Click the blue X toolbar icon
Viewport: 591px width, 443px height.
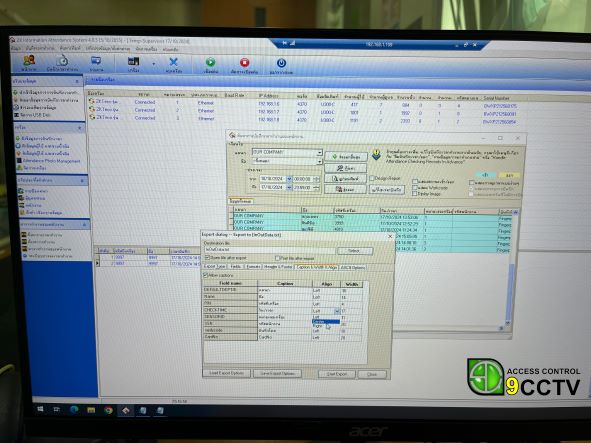point(173,62)
